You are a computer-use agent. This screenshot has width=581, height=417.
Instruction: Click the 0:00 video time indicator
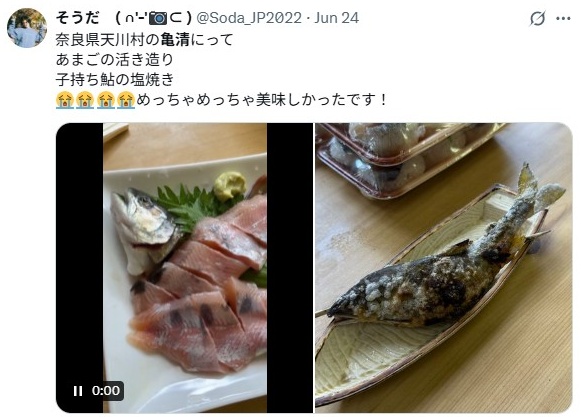coord(106,391)
